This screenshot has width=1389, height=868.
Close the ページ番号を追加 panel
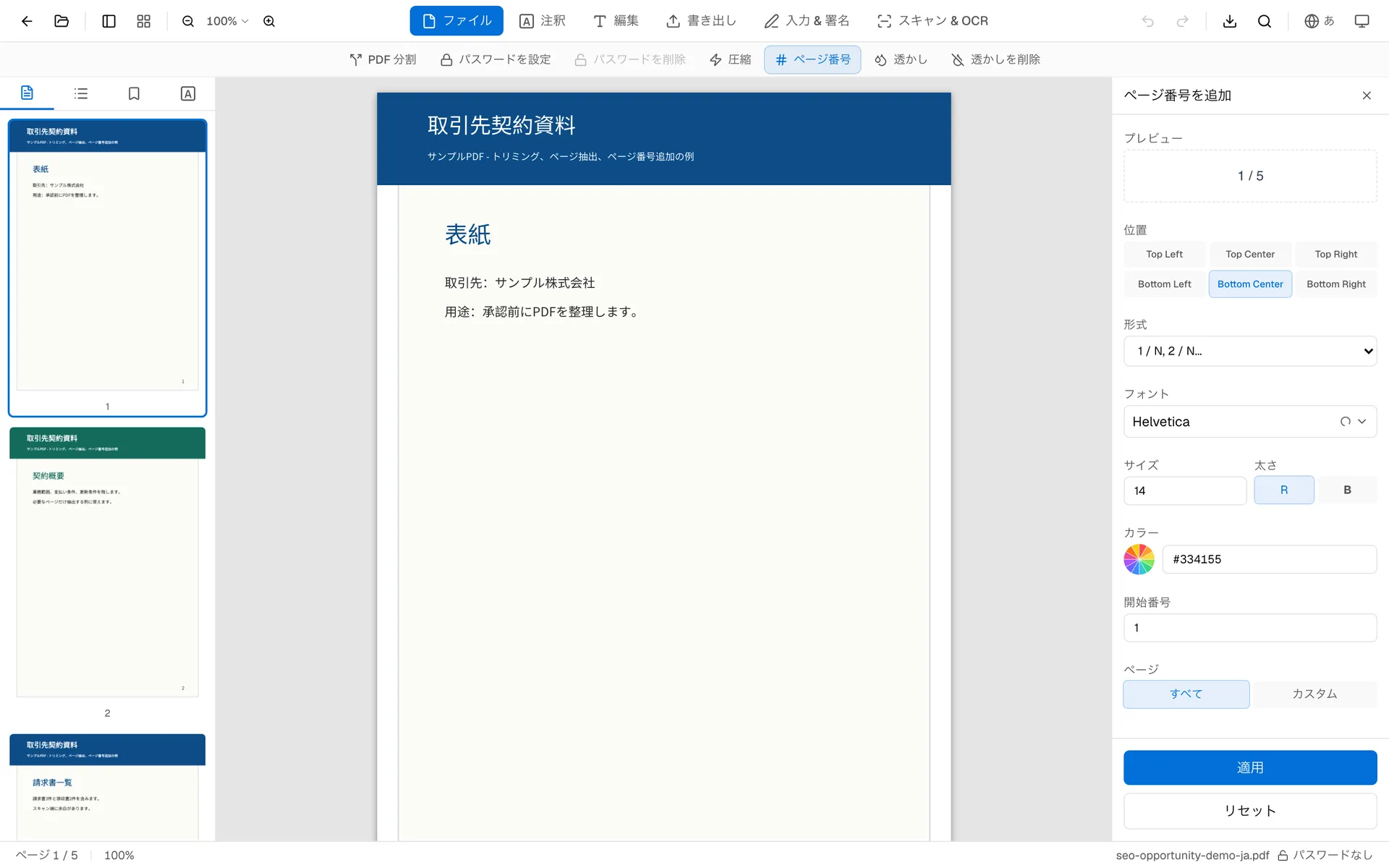[1367, 95]
